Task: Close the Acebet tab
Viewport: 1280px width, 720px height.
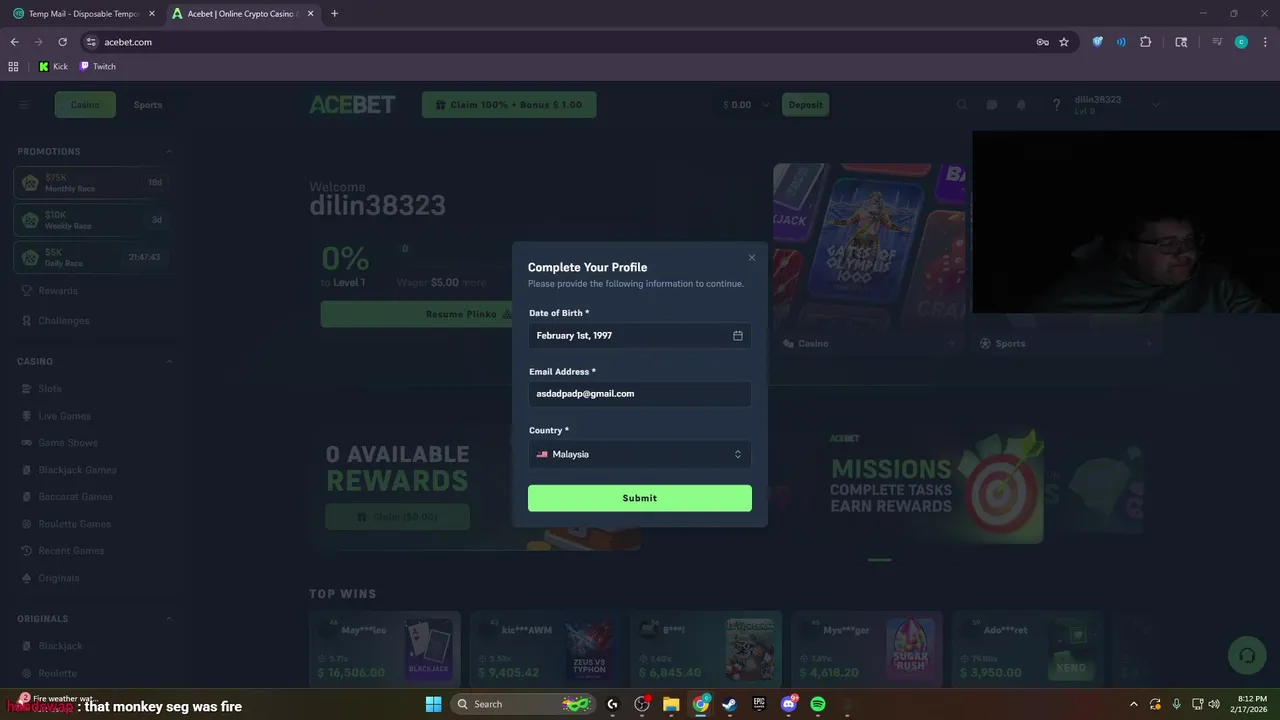Action: (x=310, y=14)
